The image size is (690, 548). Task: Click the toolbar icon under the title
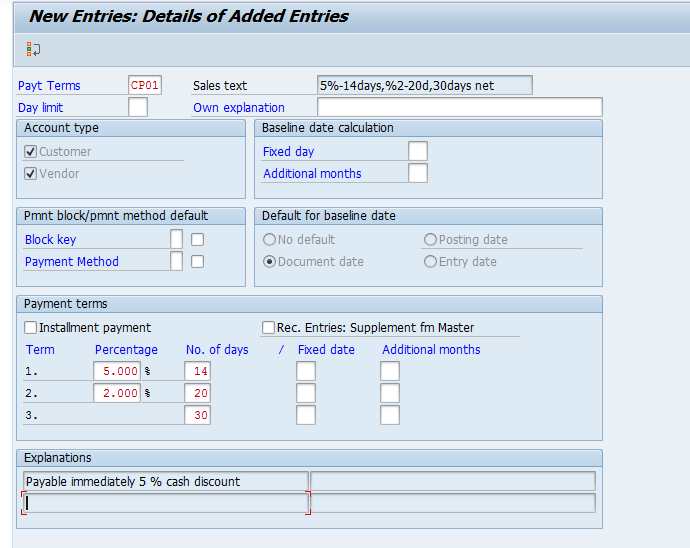(33, 49)
